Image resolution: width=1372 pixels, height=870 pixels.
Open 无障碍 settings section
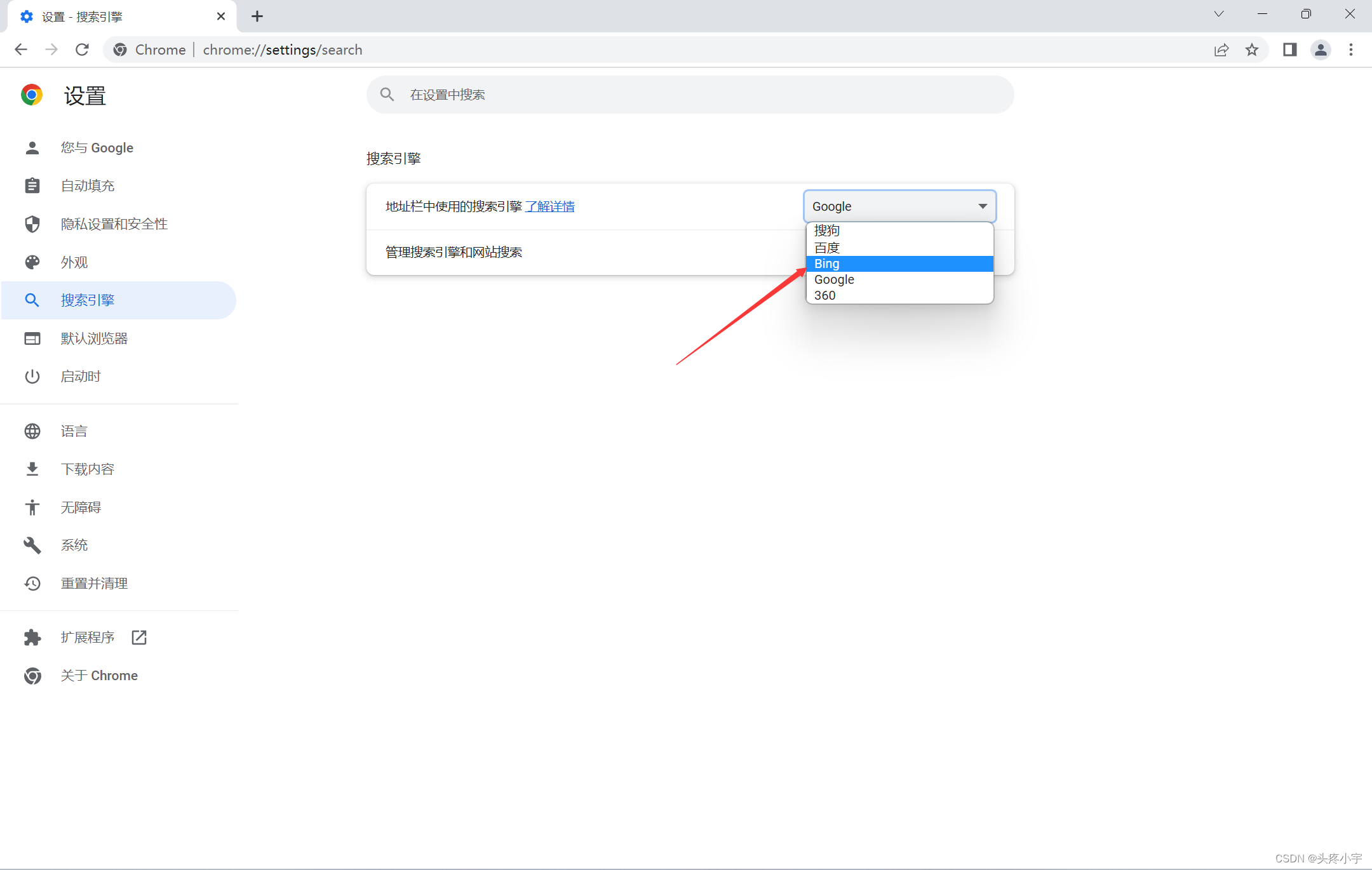pos(119,507)
